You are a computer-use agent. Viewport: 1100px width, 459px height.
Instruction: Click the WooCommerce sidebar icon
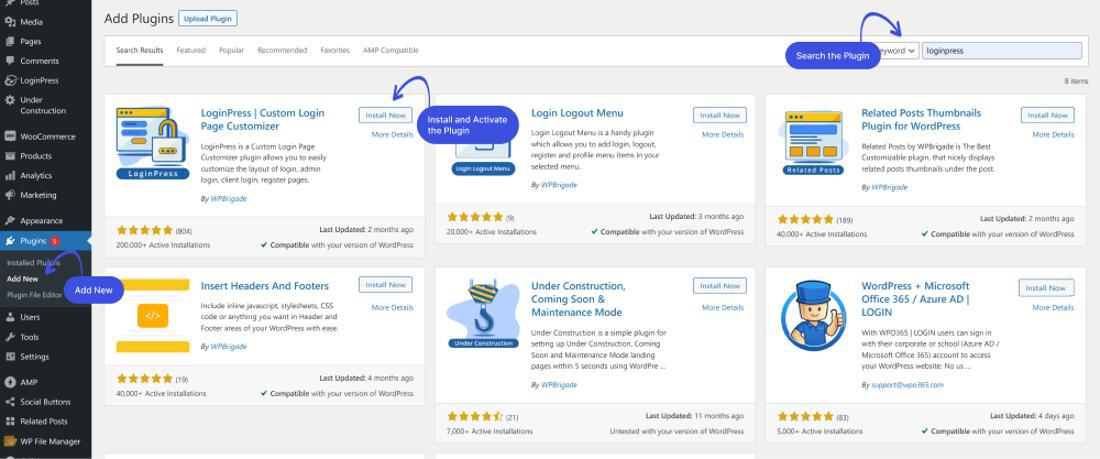[x=10, y=136]
